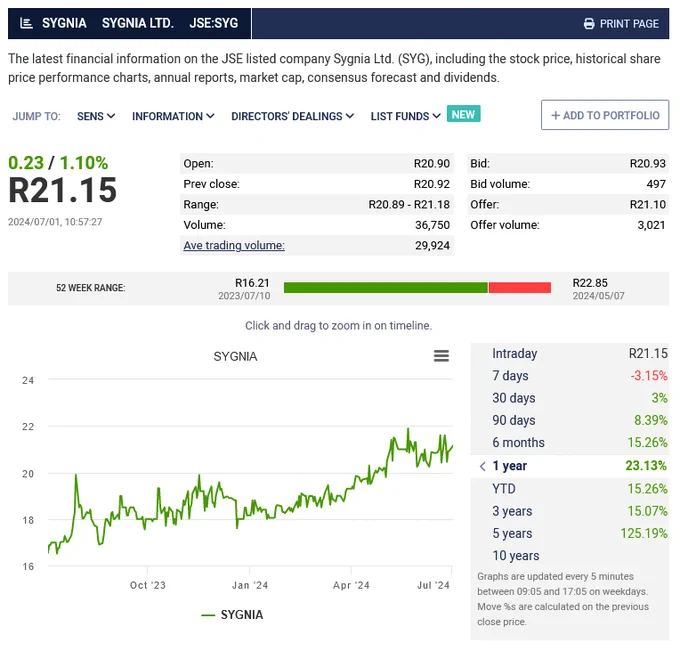Click the red part of 52 week bar
680x651 pixels.
pos(520,288)
